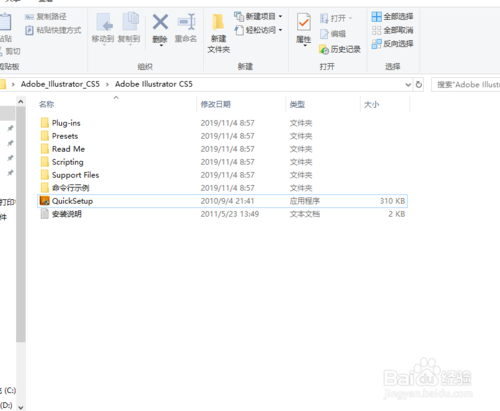This screenshot has height=411, width=500.
Task: Click the 2011/5/23 13:49 date cell
Action: tap(230, 214)
